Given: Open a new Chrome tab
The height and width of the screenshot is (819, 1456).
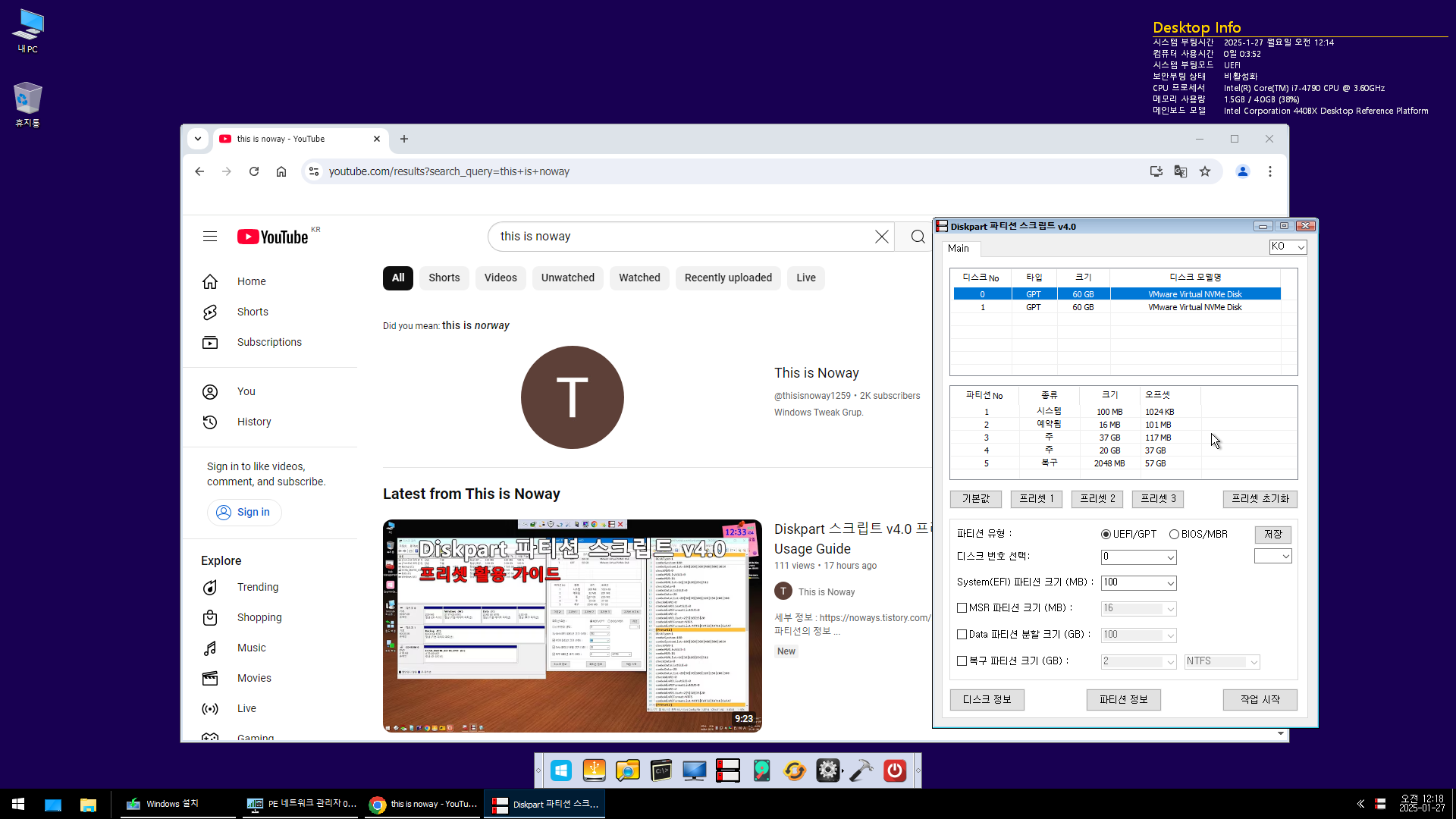Looking at the screenshot, I should (x=404, y=139).
